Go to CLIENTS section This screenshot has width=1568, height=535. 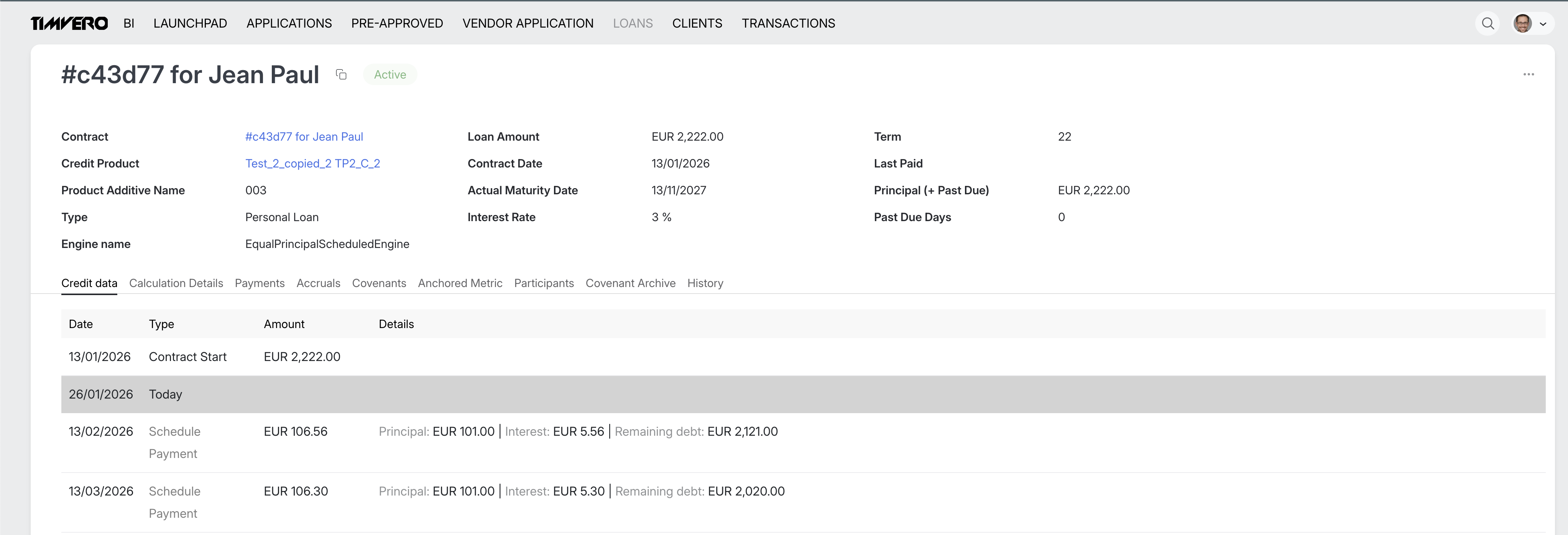pyautogui.click(x=696, y=23)
